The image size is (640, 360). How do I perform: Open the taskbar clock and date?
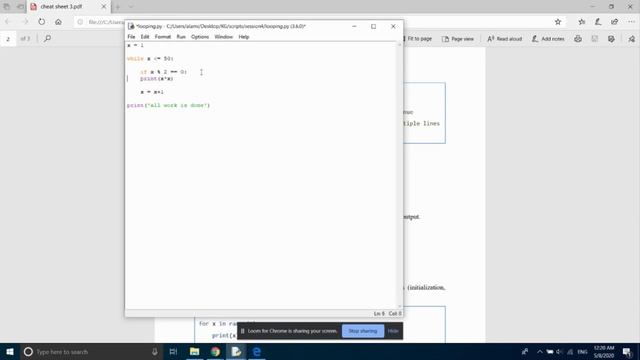604,351
